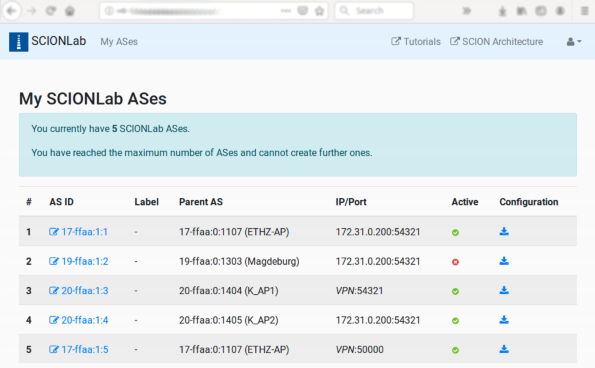This screenshot has height=368, width=595.
Task: Download configuration for 17-ffaa:1:1
Action: [x=504, y=231]
